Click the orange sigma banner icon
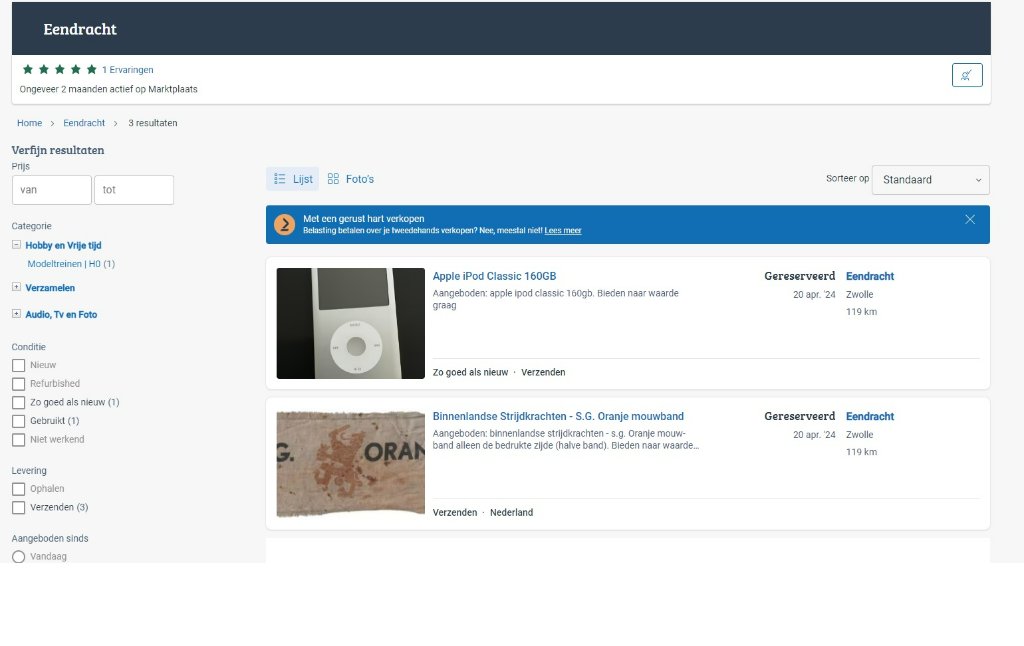 [x=285, y=225]
